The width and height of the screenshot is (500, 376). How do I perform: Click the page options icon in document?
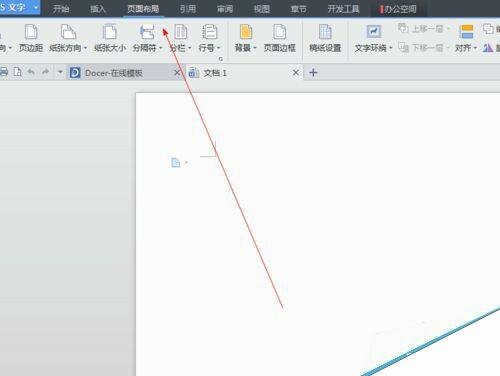coord(176,163)
